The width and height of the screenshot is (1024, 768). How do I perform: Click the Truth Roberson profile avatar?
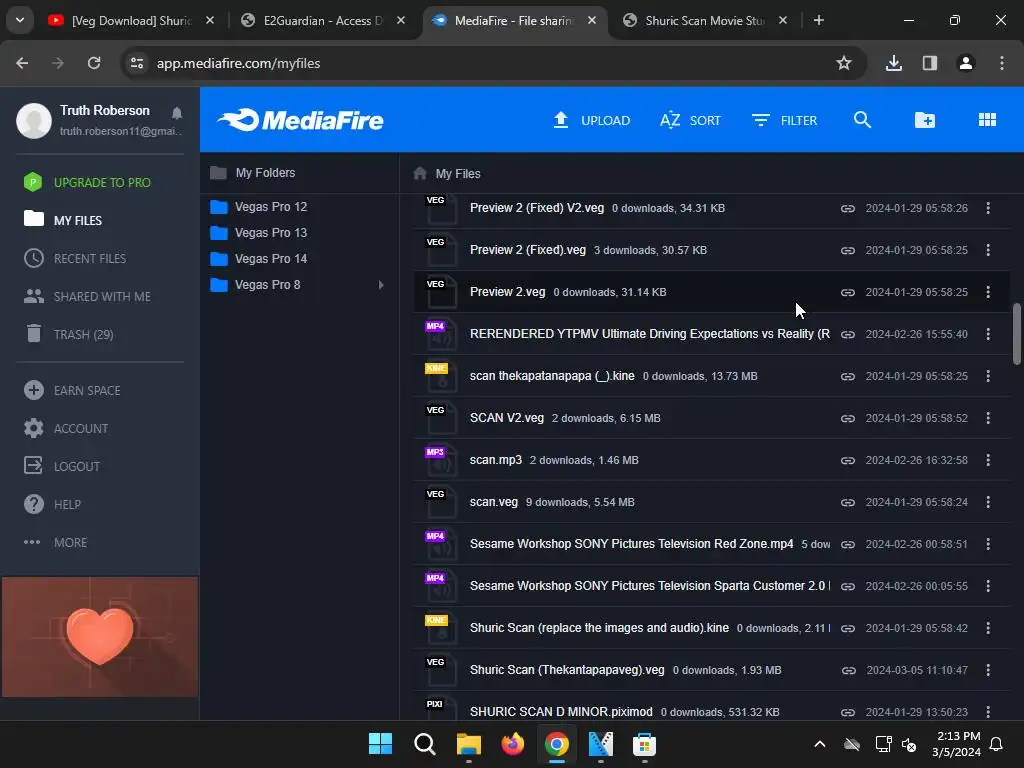tap(34, 120)
